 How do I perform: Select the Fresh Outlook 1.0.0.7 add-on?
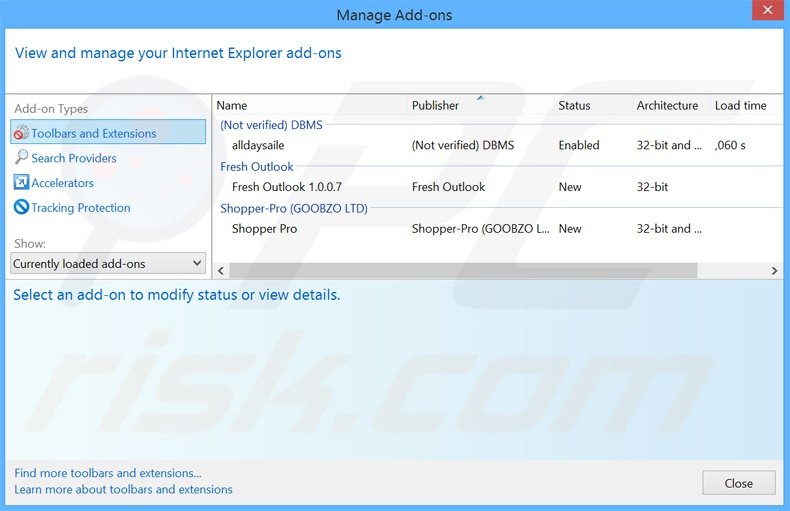click(287, 187)
